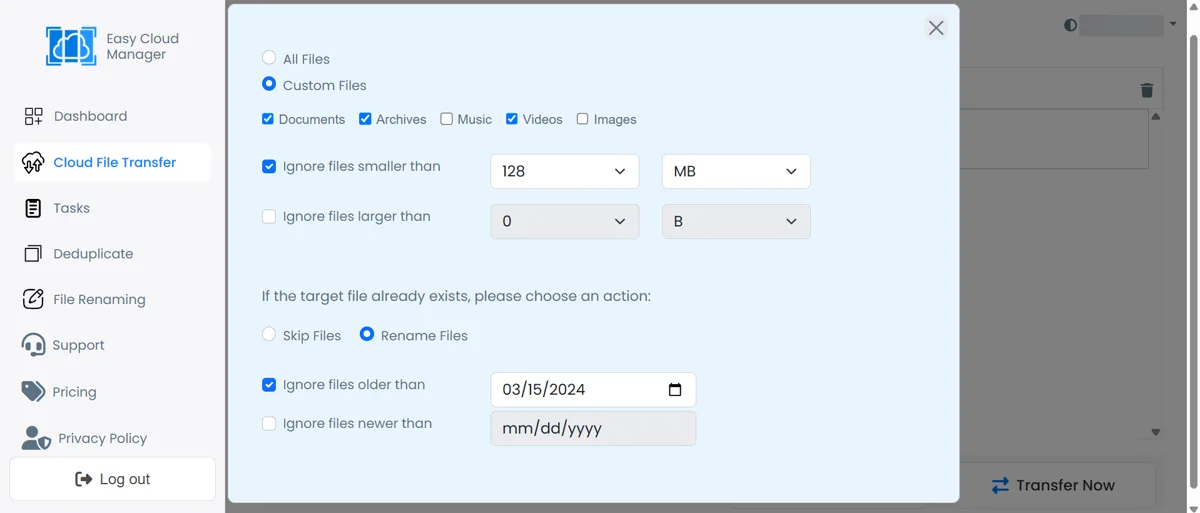Image resolution: width=1200 pixels, height=513 pixels.
Task: Click the trash delete icon
Action: (x=1147, y=90)
